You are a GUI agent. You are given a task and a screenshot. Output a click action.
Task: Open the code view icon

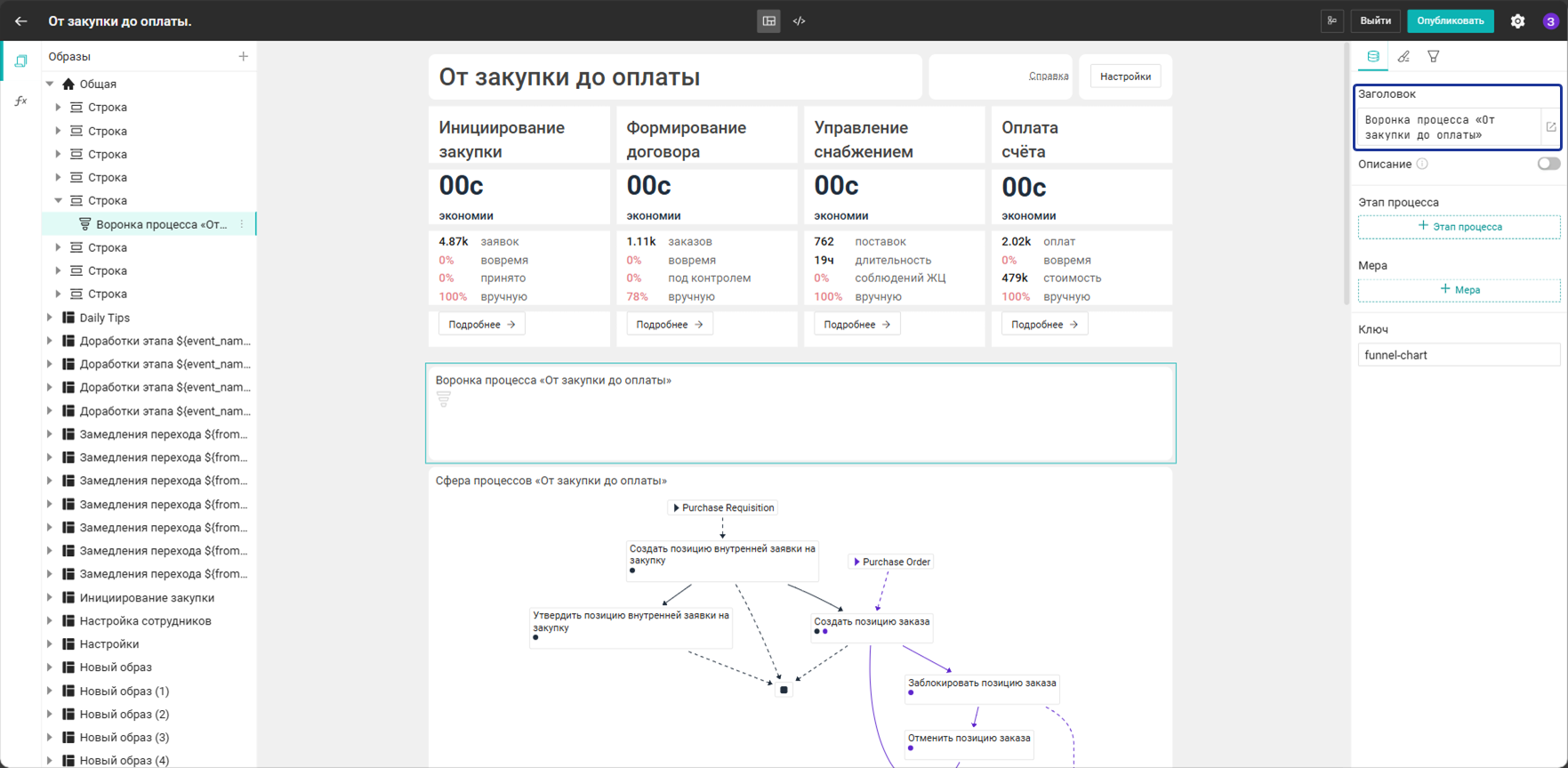[x=800, y=21]
